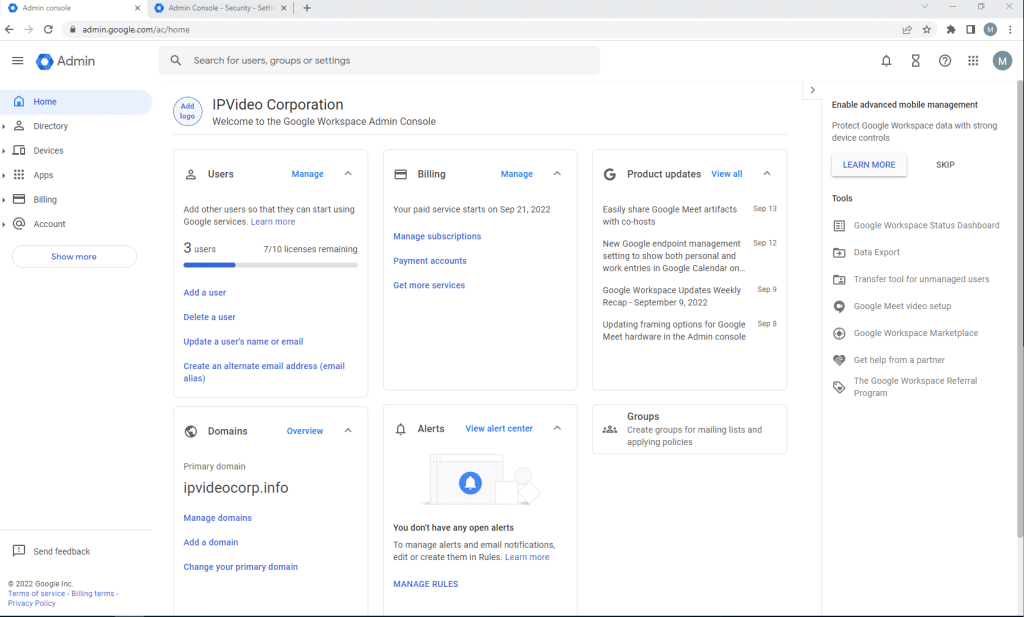Reload the page in browser
Screen dimensions: 1024x617
click(48, 29)
